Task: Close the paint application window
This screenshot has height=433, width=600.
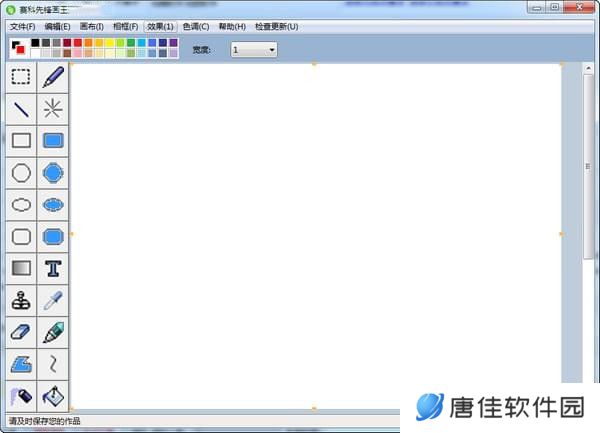Action: point(579,7)
